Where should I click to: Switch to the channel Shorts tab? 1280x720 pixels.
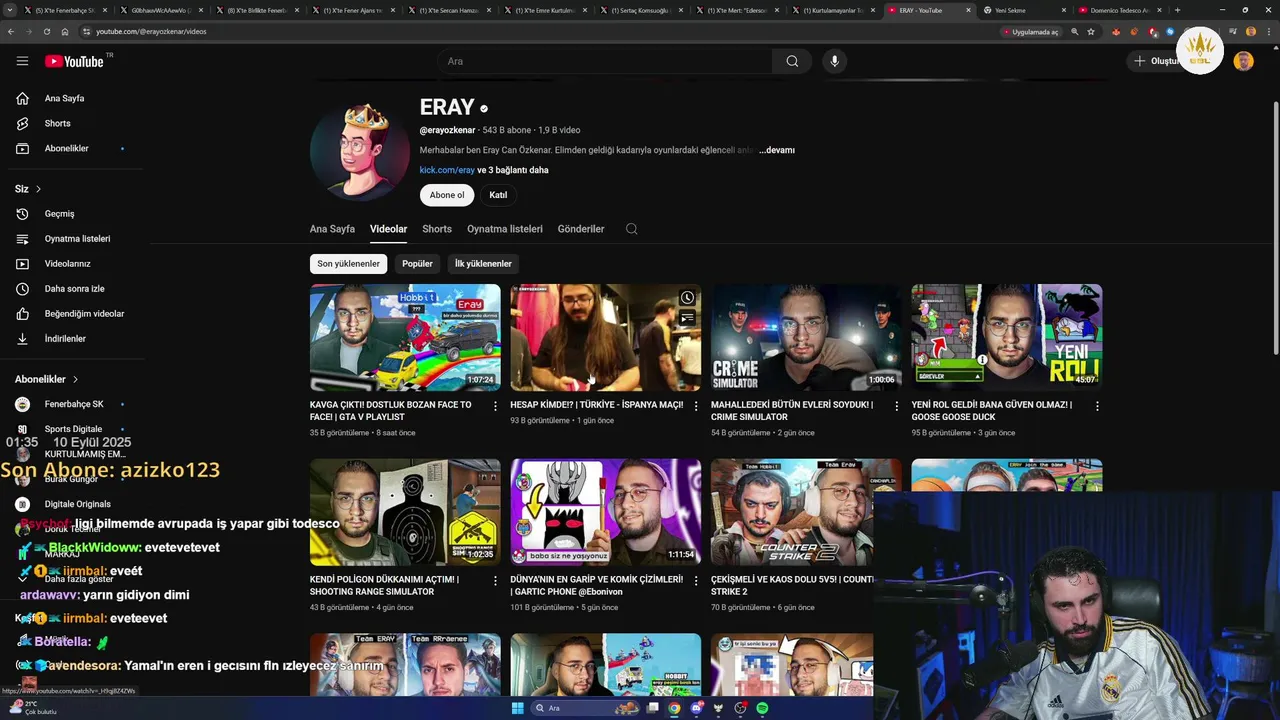pos(437,229)
